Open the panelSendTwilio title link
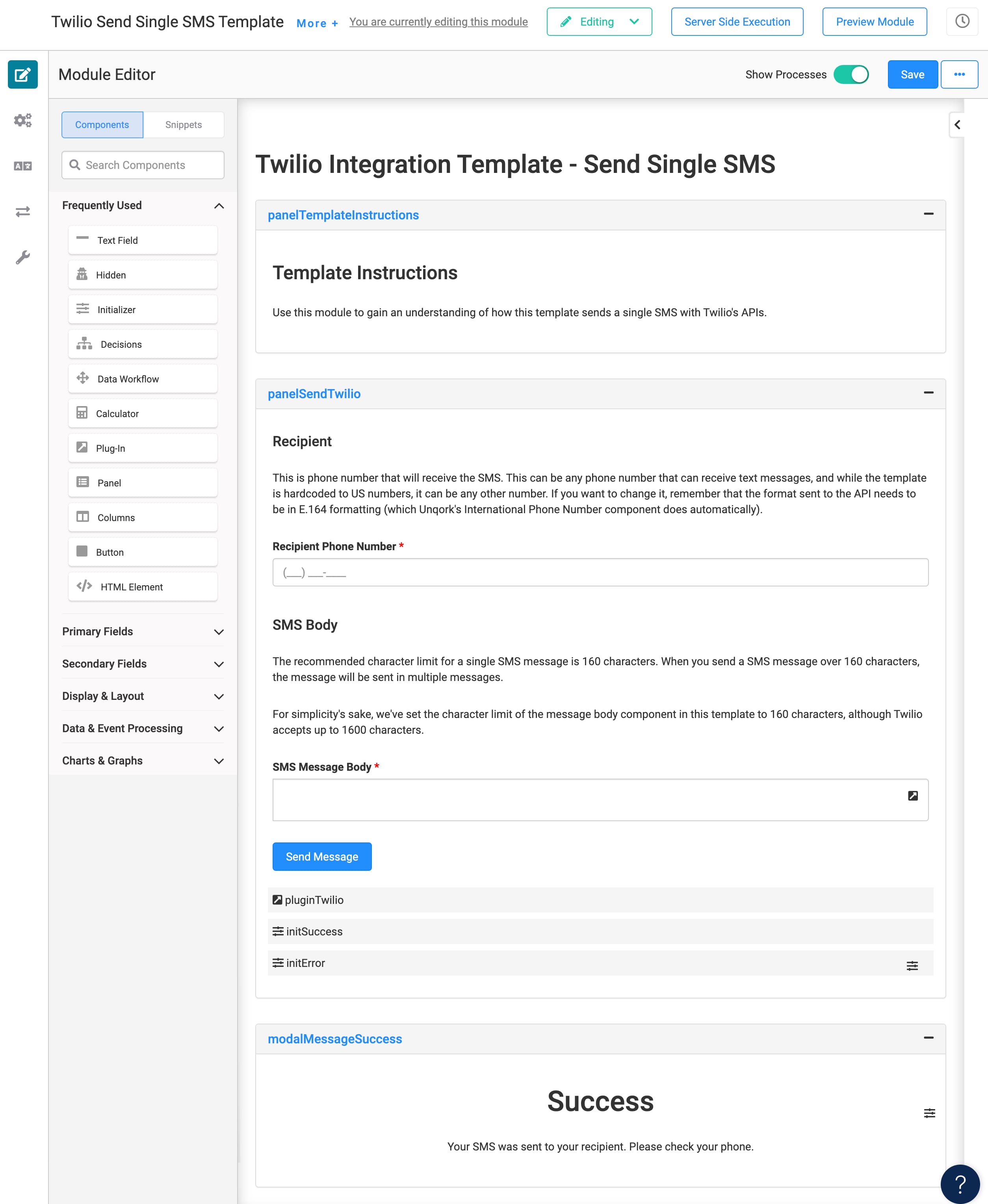 point(314,394)
